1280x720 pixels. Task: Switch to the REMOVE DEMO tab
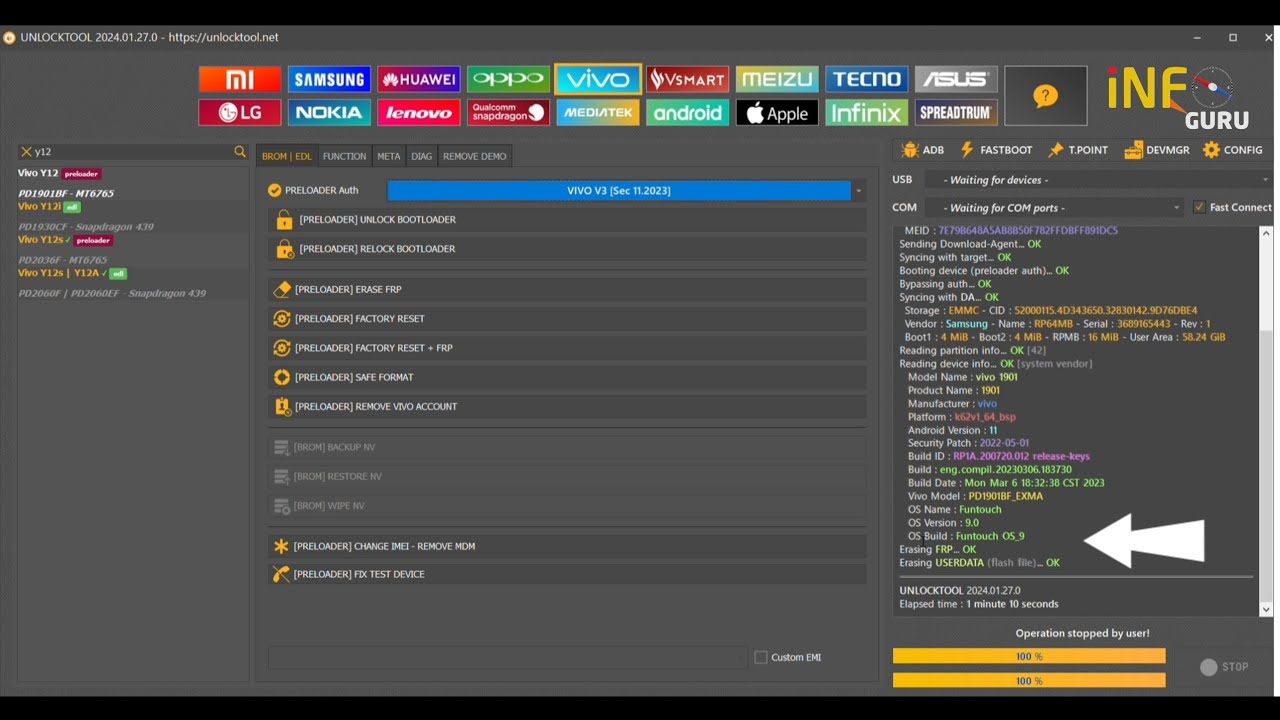click(474, 156)
